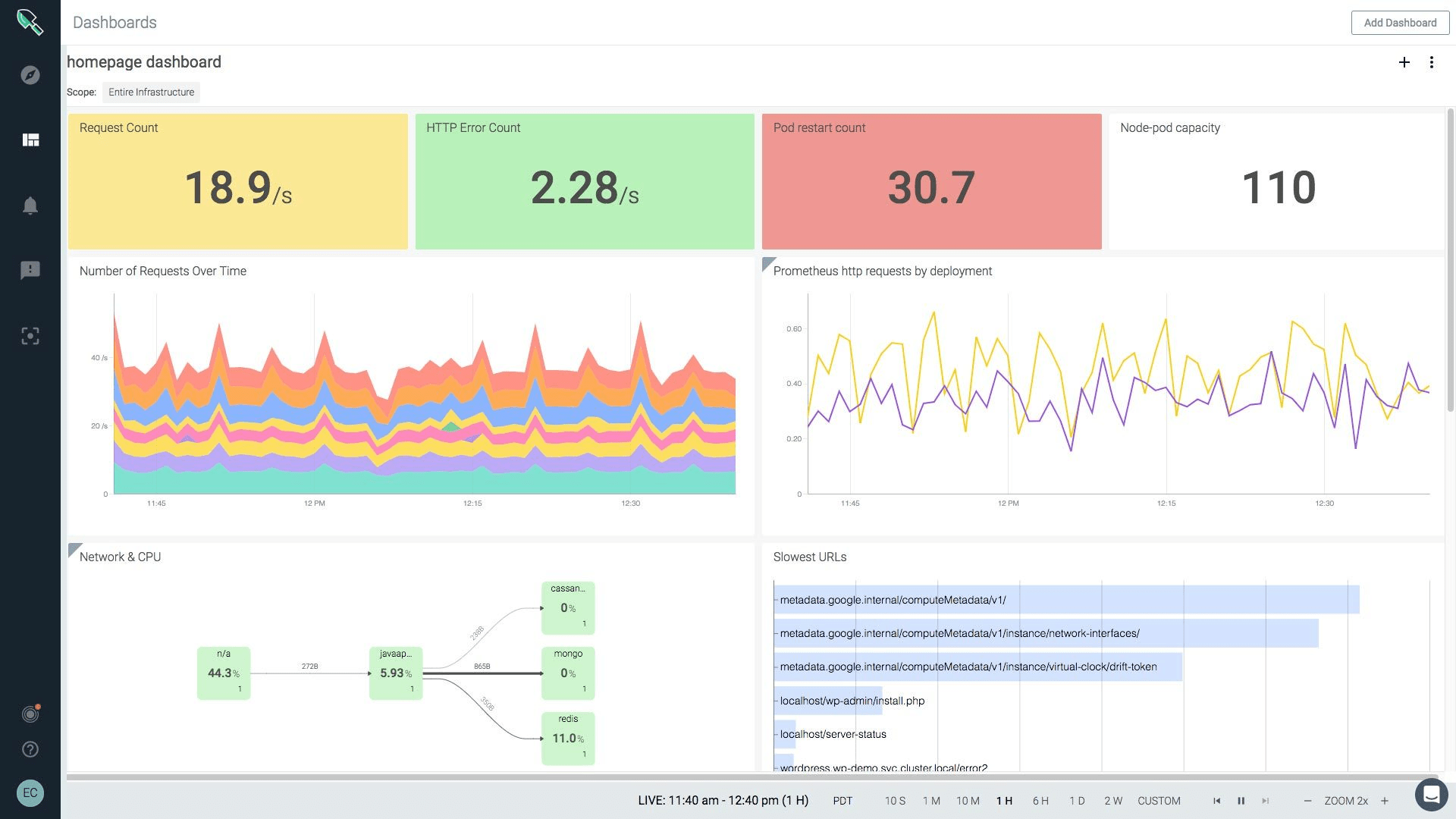Switch time range to 6 H

[x=1040, y=801]
